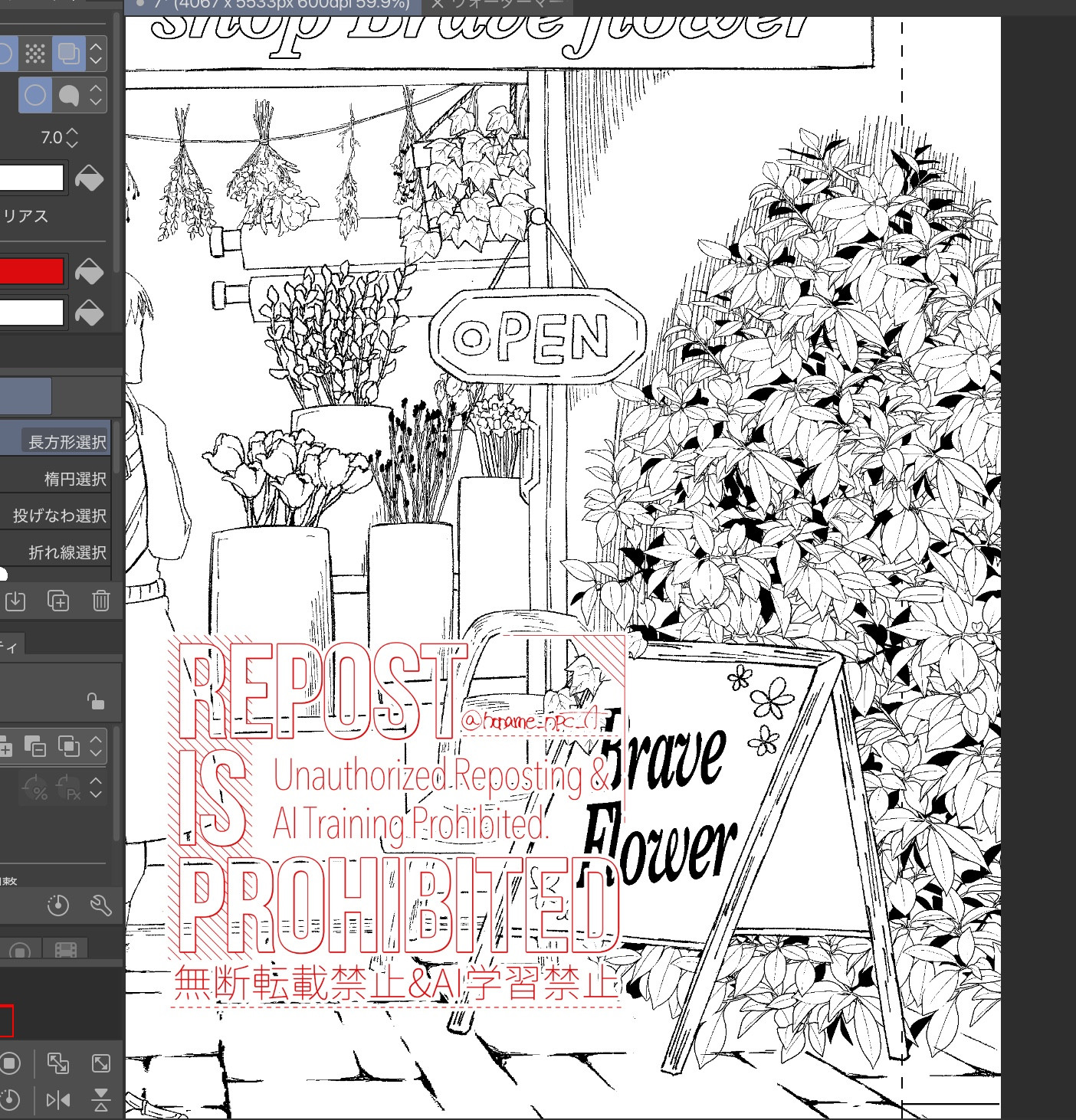Click the red navigator view frame
The image size is (1076, 1120).
tap(6, 1020)
